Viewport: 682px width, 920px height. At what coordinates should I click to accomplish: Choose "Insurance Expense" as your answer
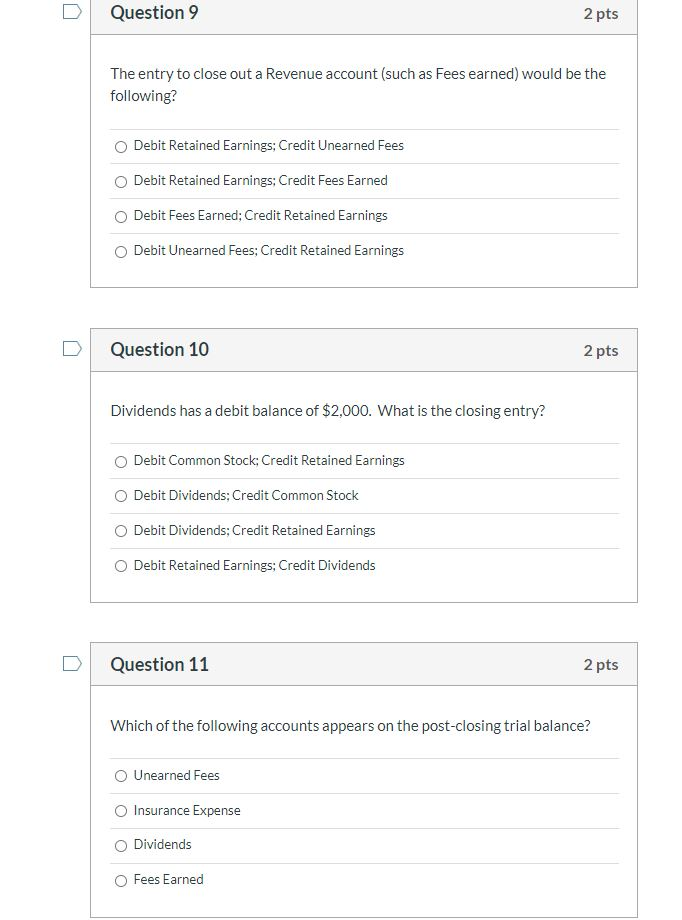pos(121,811)
